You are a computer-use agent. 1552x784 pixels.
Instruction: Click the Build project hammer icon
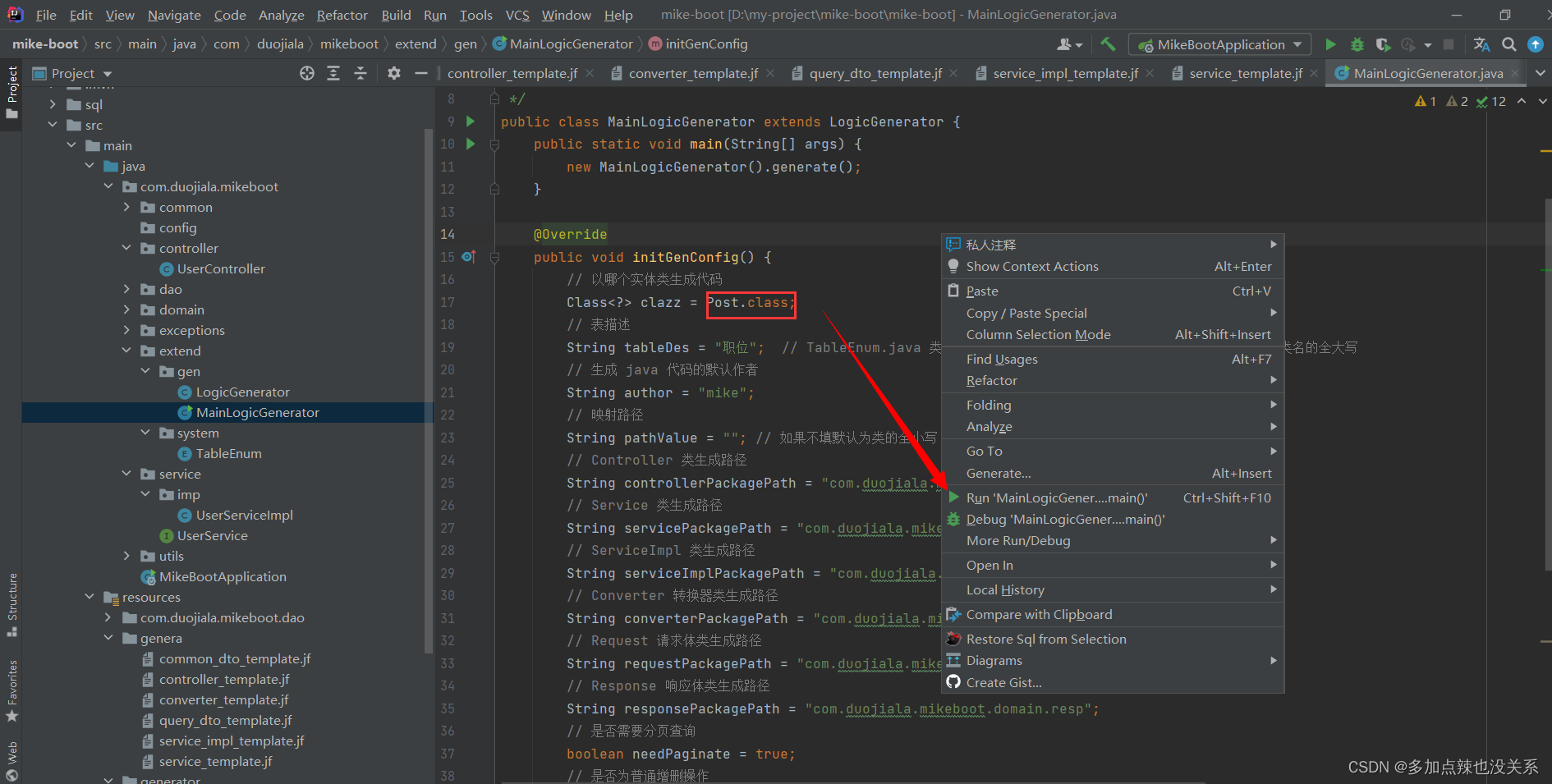coord(1108,44)
